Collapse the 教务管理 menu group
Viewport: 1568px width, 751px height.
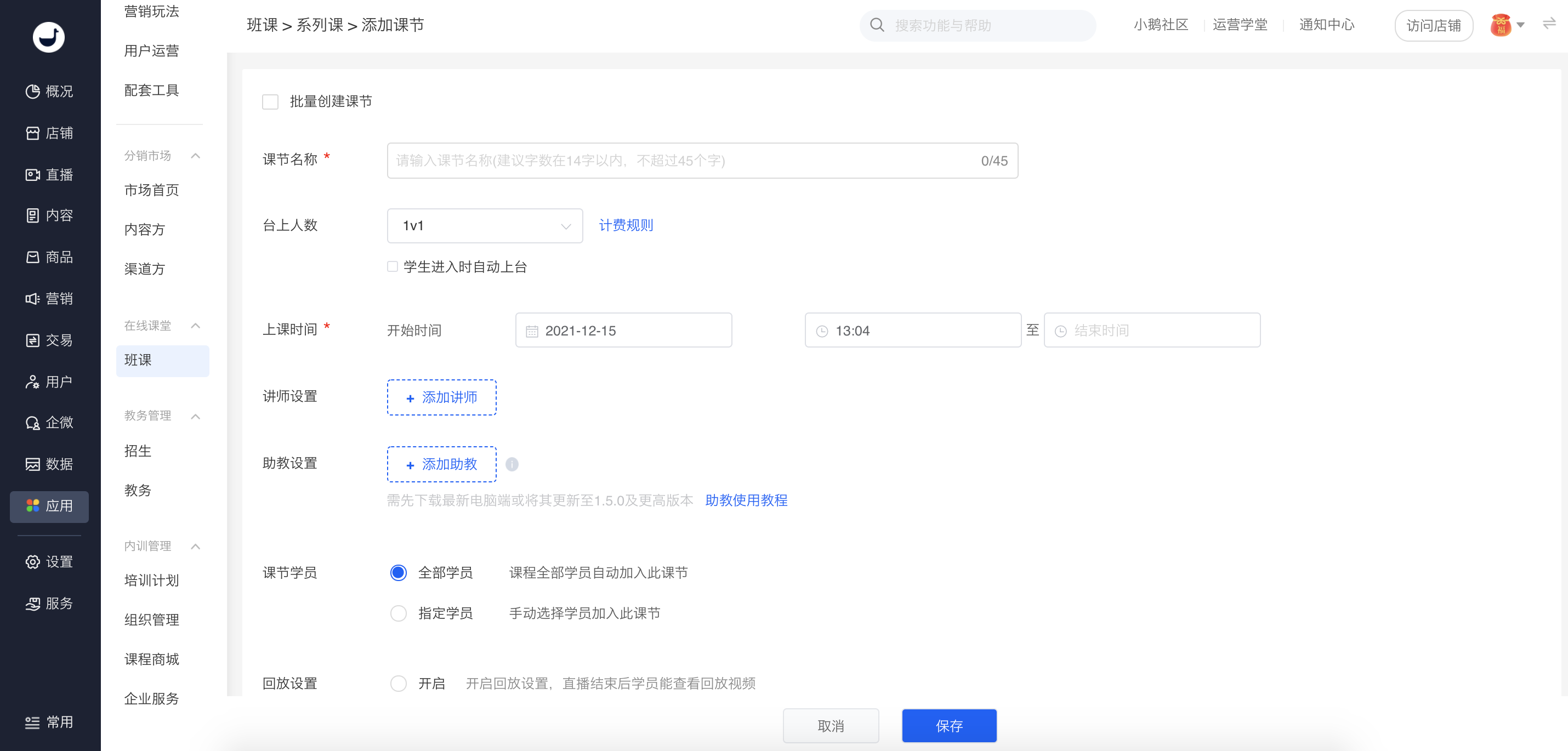tap(195, 416)
